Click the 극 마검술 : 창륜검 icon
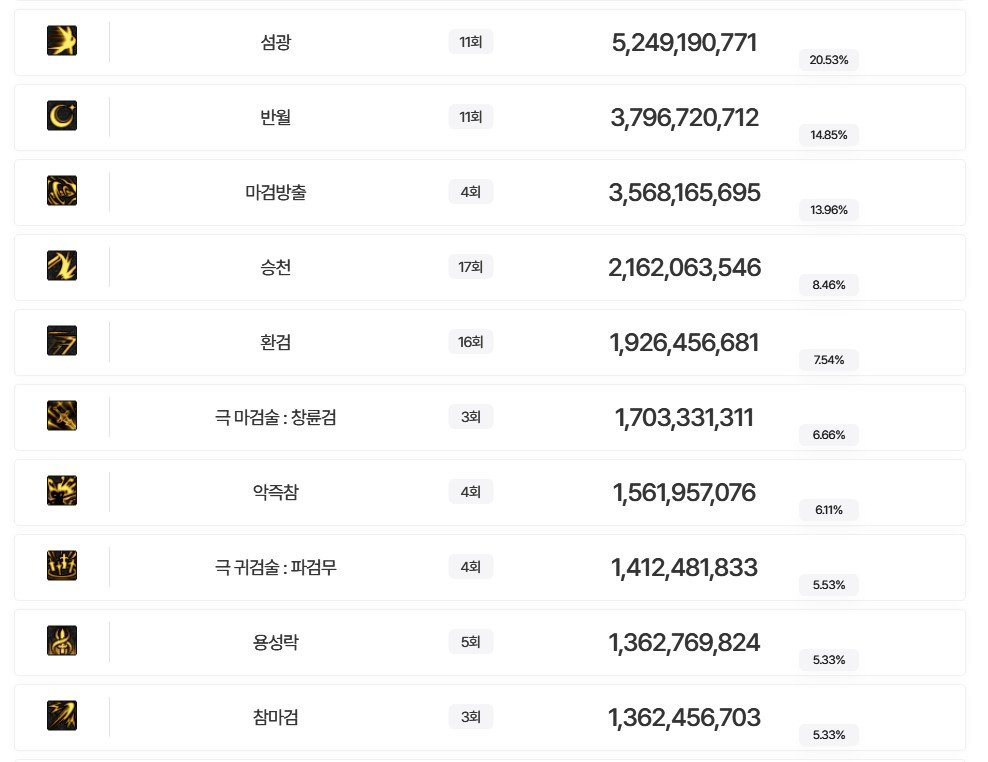The width and height of the screenshot is (988, 762). pos(62,416)
